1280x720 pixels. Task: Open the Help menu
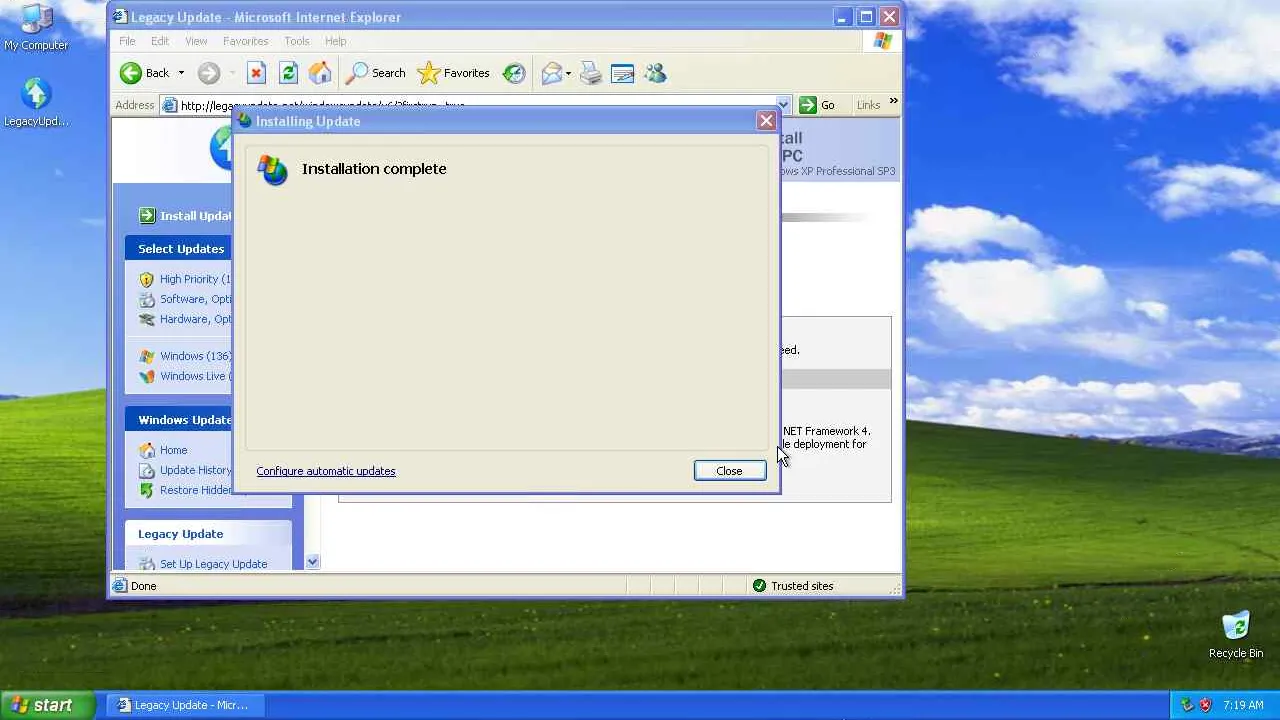tap(335, 41)
